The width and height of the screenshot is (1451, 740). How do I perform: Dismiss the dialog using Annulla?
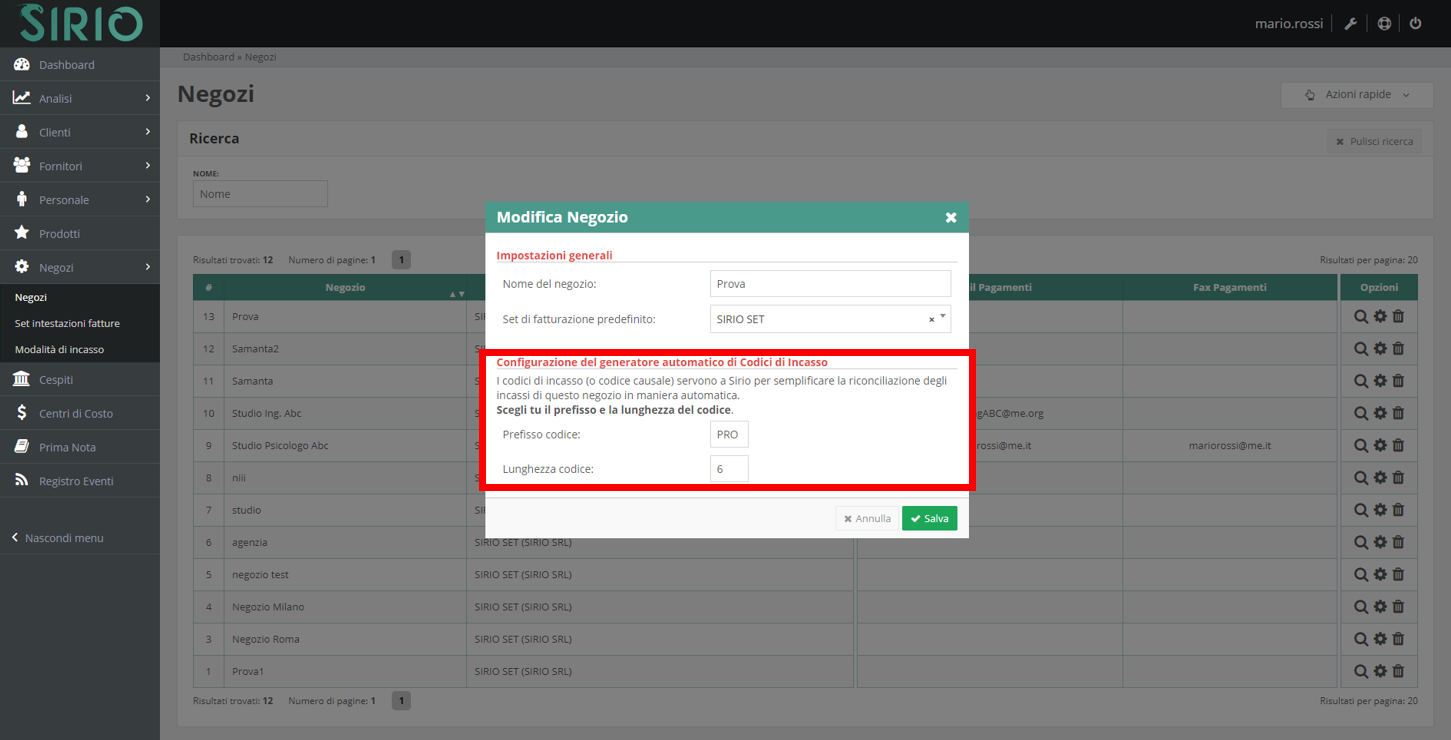tap(866, 518)
